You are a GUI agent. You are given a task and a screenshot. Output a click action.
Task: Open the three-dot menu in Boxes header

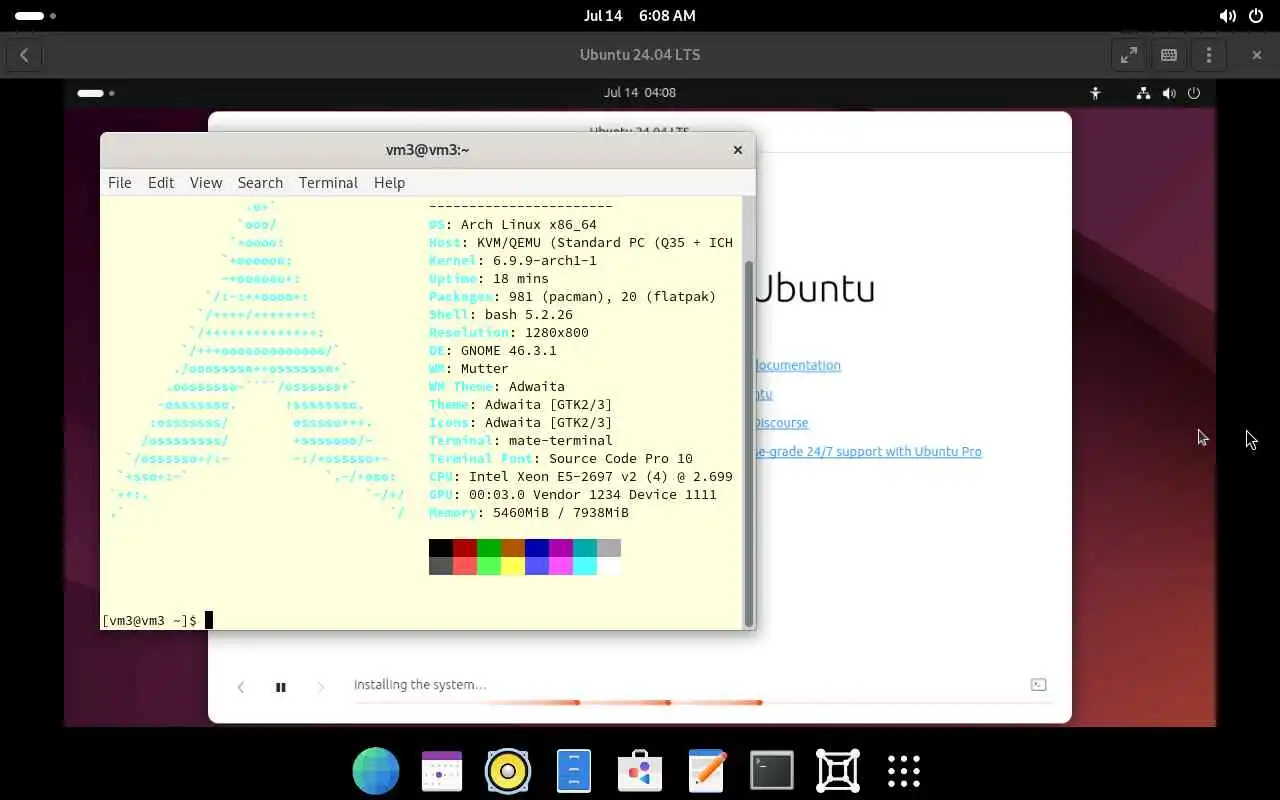click(x=1209, y=55)
